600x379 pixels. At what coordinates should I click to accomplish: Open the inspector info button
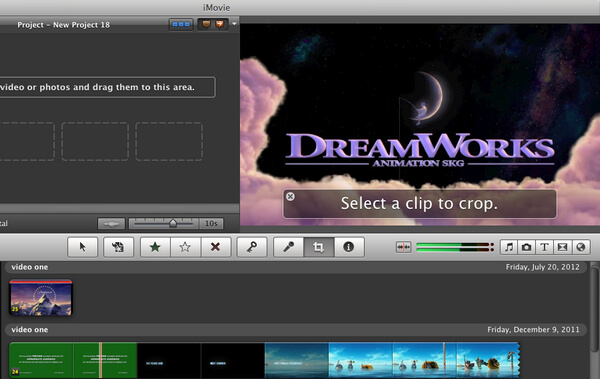coord(349,247)
